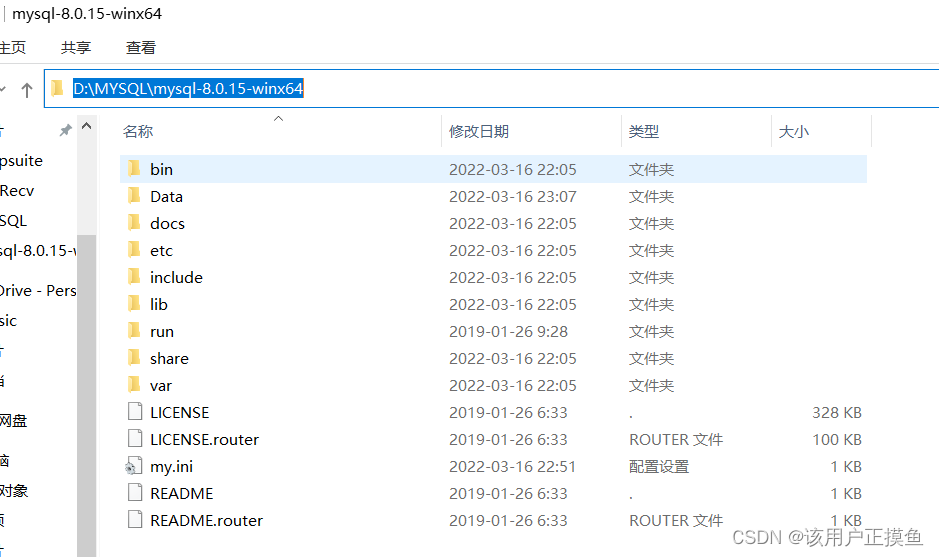Click the README file icon
The height and width of the screenshot is (557, 939).
coord(135,492)
